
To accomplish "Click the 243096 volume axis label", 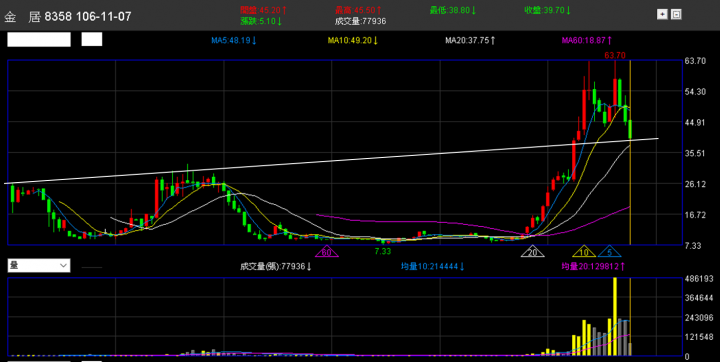I will click(x=698, y=317).
